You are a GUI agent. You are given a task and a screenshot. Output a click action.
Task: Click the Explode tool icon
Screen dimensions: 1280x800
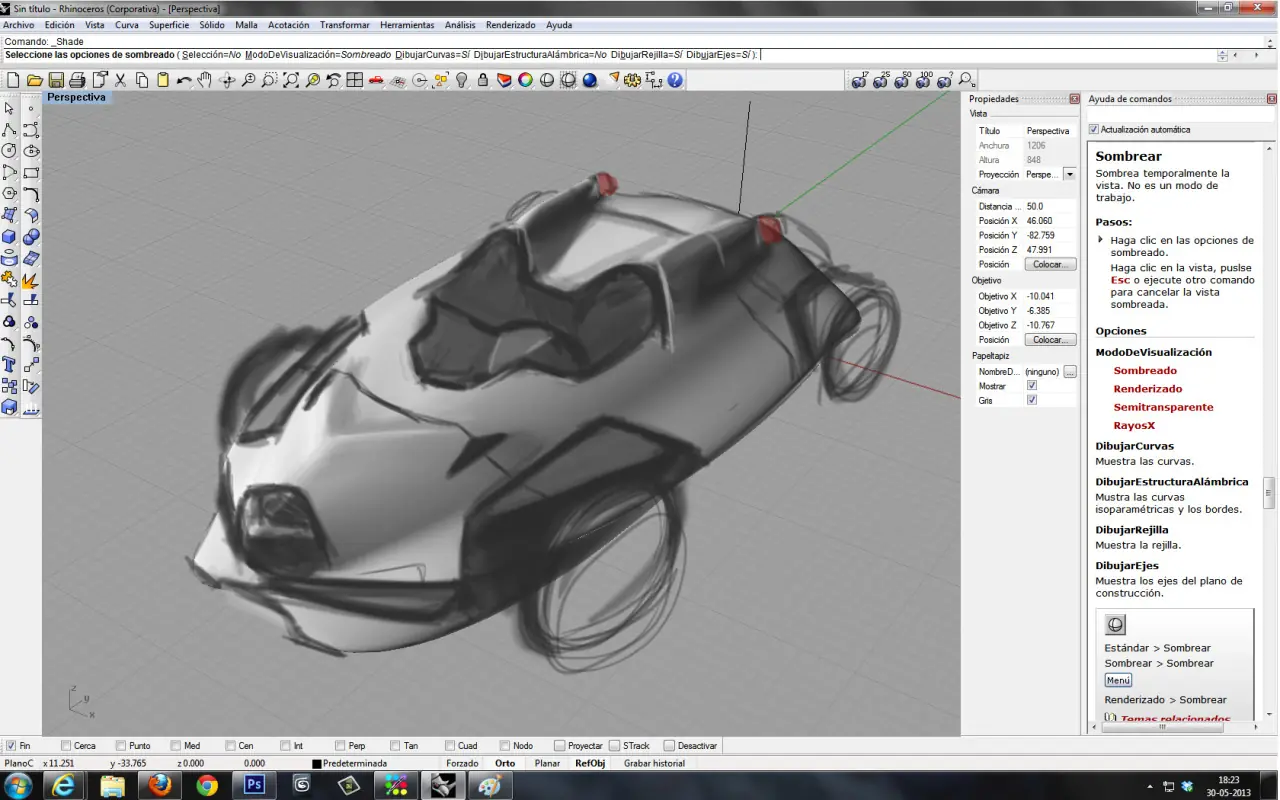click(30, 280)
